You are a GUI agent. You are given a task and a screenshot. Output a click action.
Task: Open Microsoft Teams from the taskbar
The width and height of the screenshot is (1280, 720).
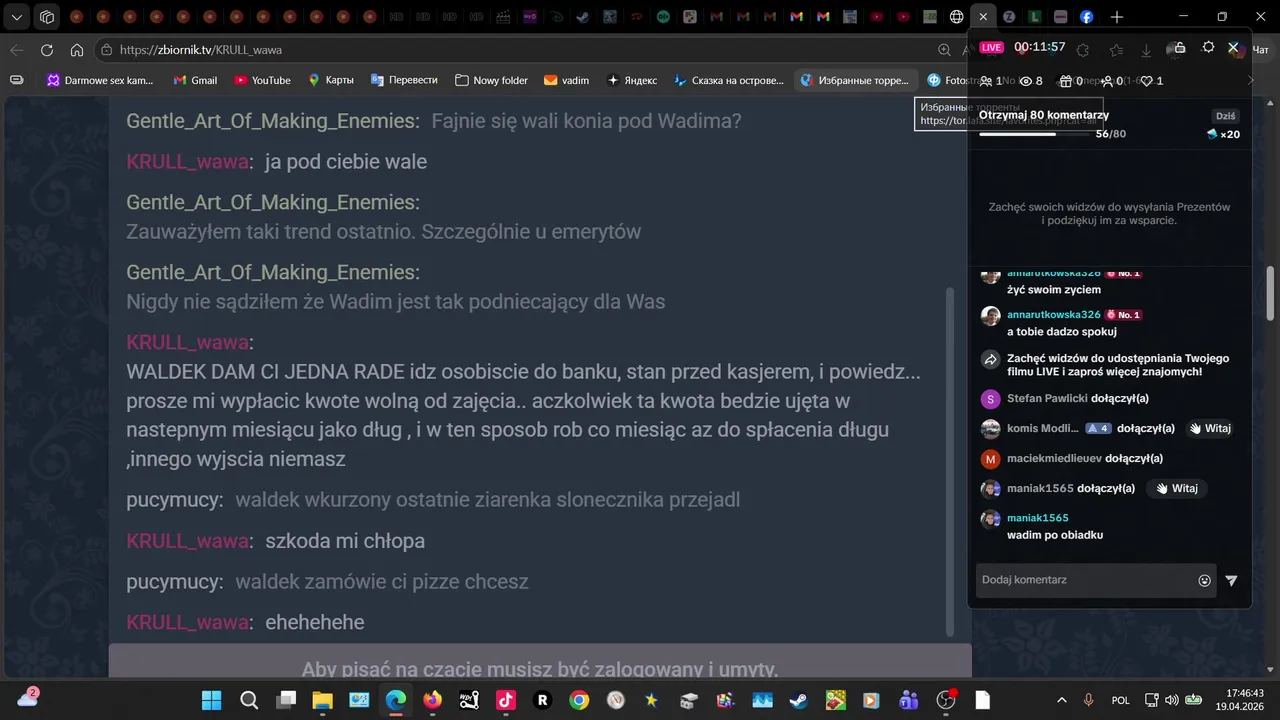click(909, 700)
